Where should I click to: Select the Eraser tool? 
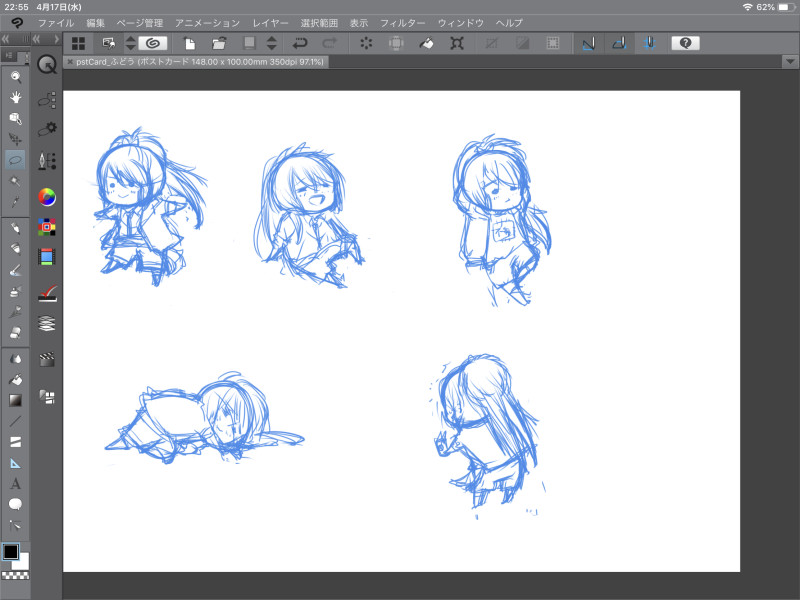tap(16, 333)
